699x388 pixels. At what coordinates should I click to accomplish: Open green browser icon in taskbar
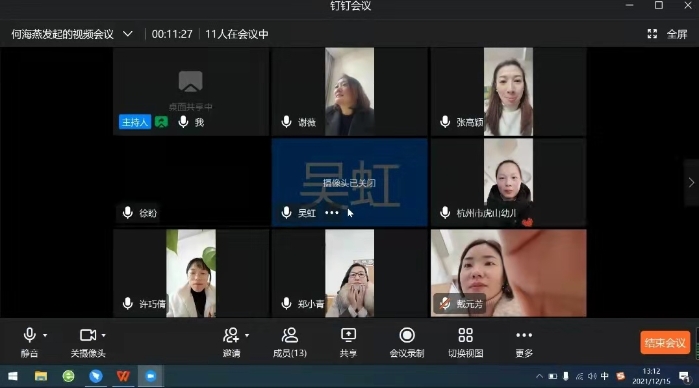point(68,376)
